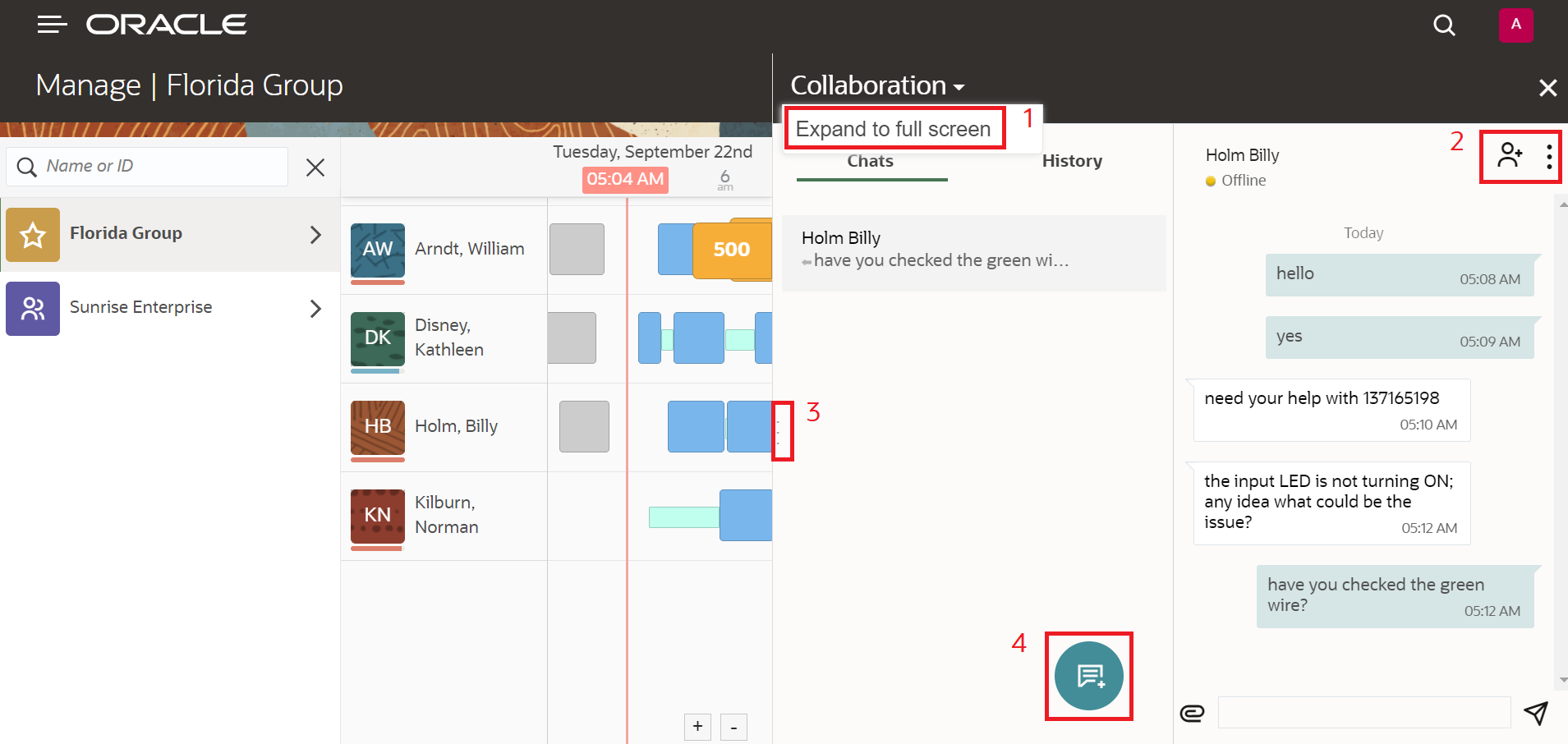Open the three-dot menu beside add participant
Image resolution: width=1568 pixels, height=744 pixels.
(1548, 155)
